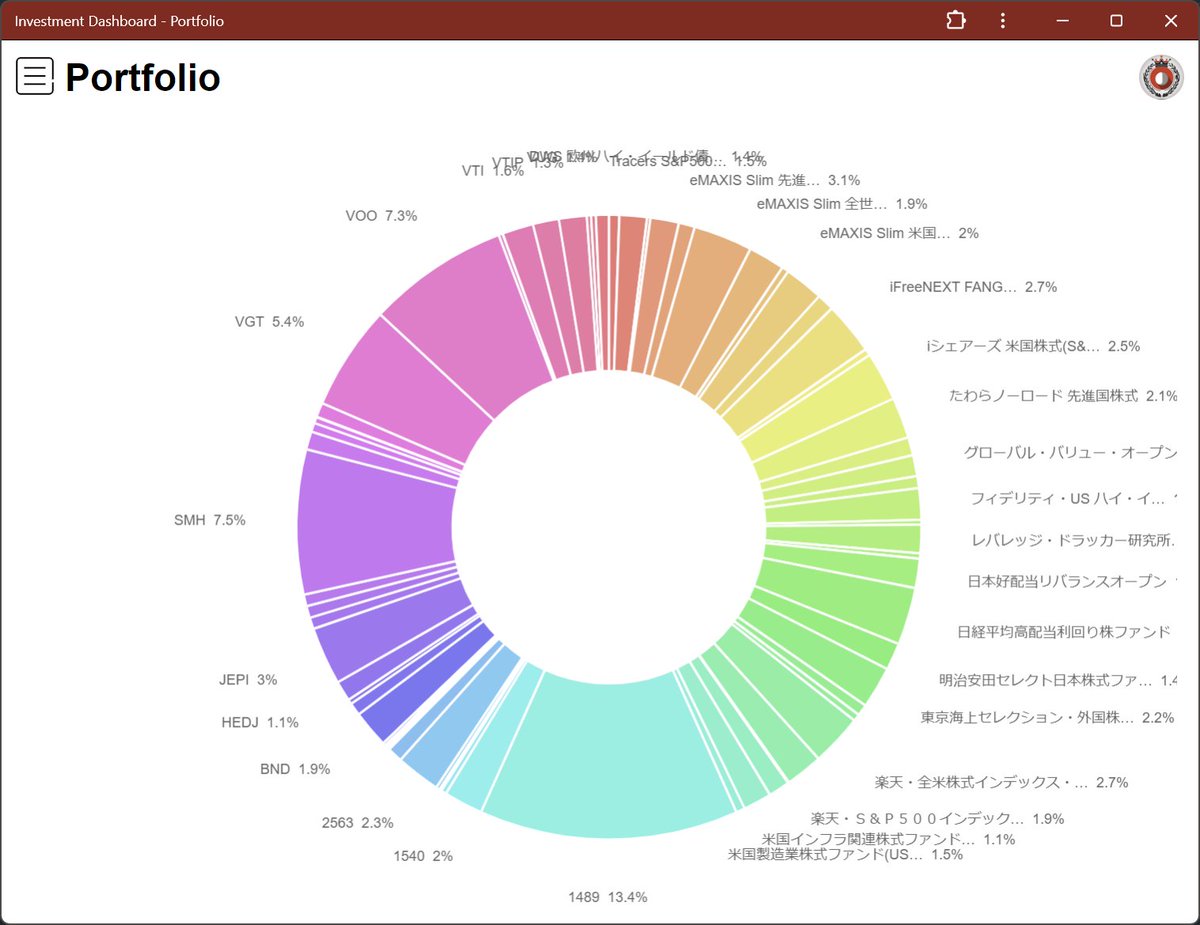This screenshot has height=925, width=1200.
Task: Open the three-dot app menu
Action: tap(1003, 21)
